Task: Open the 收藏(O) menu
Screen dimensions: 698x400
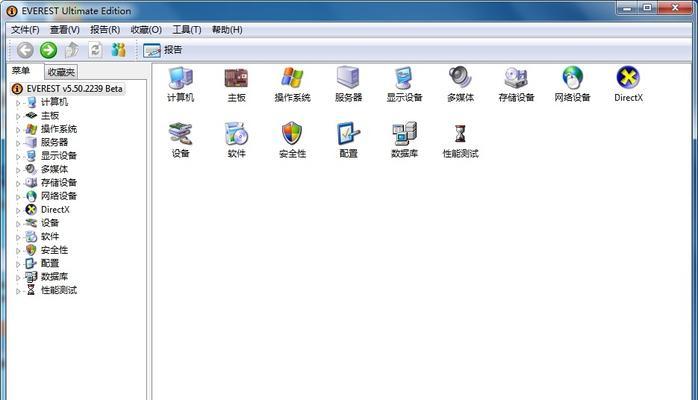Action: pyautogui.click(x=146, y=30)
